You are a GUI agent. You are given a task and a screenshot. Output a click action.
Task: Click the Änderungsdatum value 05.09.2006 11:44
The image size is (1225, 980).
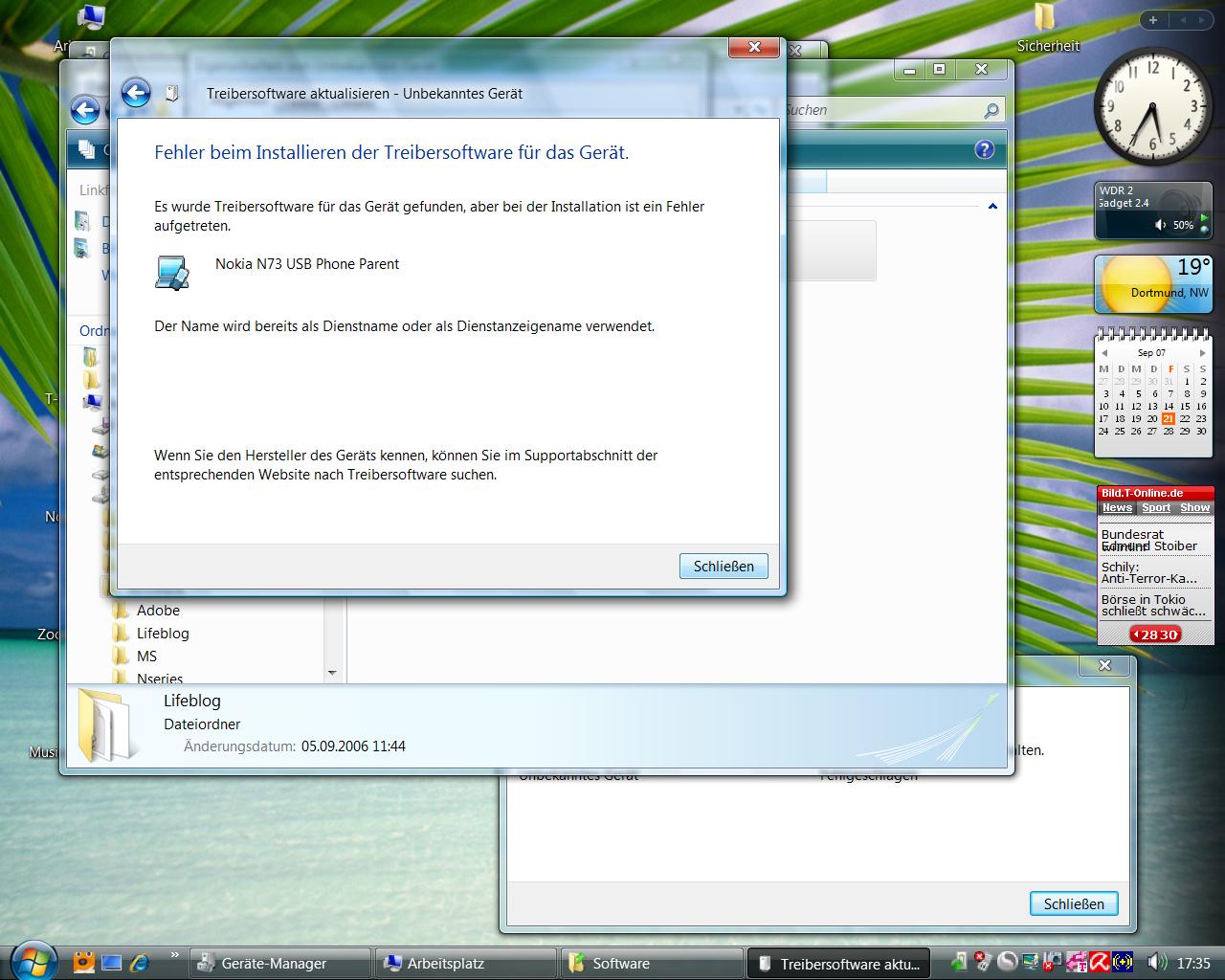pos(353,746)
